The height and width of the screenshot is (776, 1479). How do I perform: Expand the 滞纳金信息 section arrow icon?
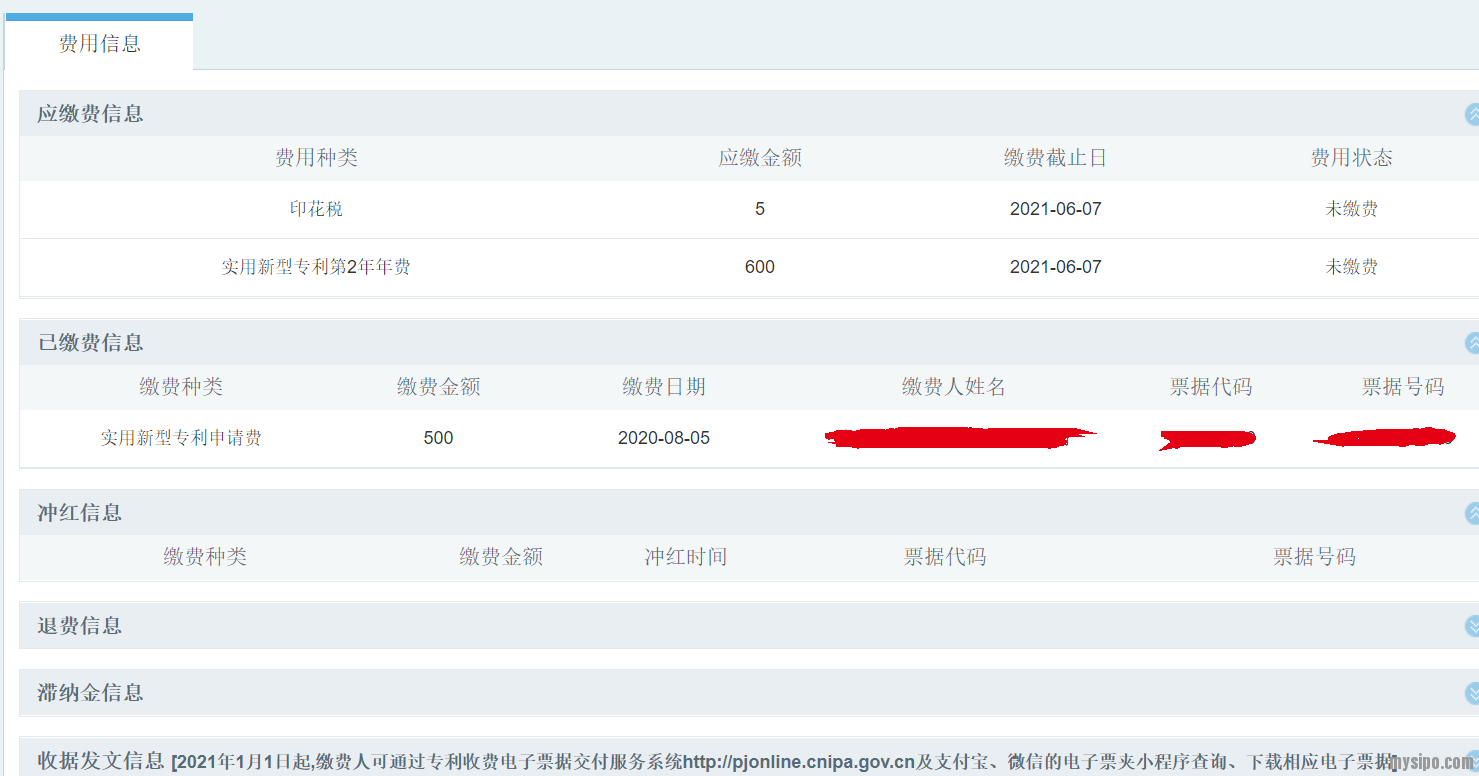click(x=1472, y=693)
